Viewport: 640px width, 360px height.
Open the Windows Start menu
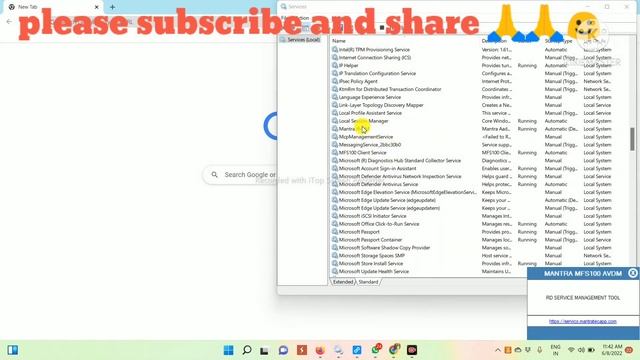(x=229, y=350)
